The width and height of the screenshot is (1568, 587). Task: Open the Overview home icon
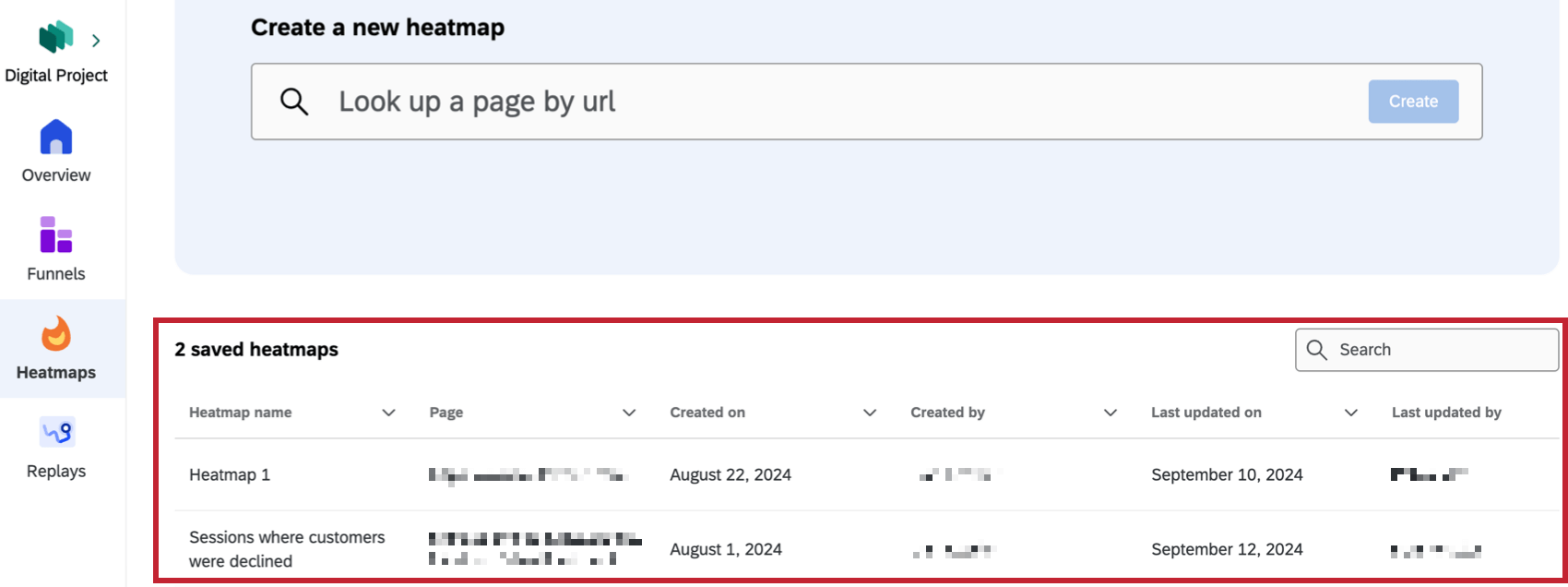pos(56,138)
